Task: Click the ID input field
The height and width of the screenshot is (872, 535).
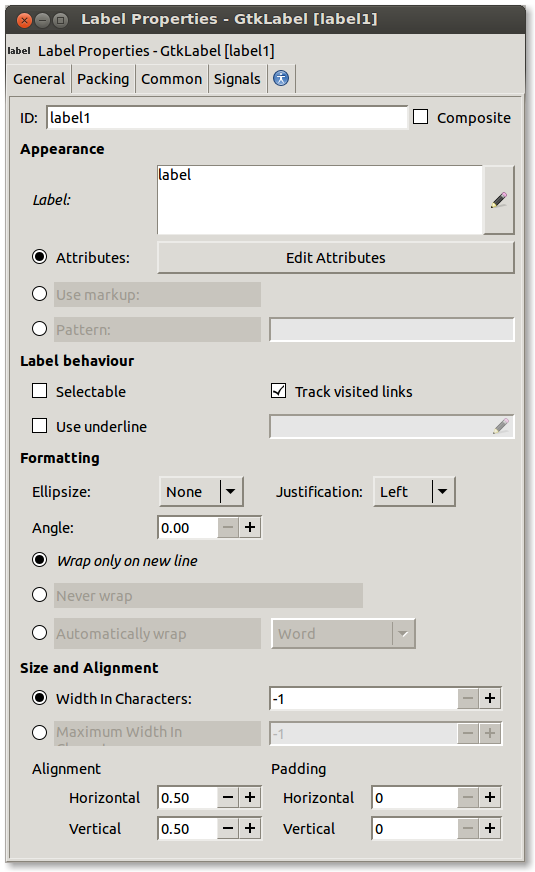Action: click(x=227, y=117)
